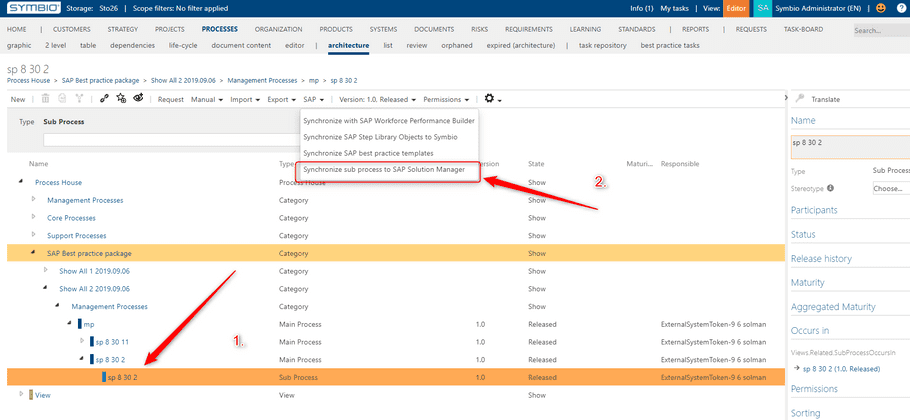Expand the Aggregated Maturity section
Image resolution: width=910 pixels, height=420 pixels.
pyautogui.click(x=833, y=307)
